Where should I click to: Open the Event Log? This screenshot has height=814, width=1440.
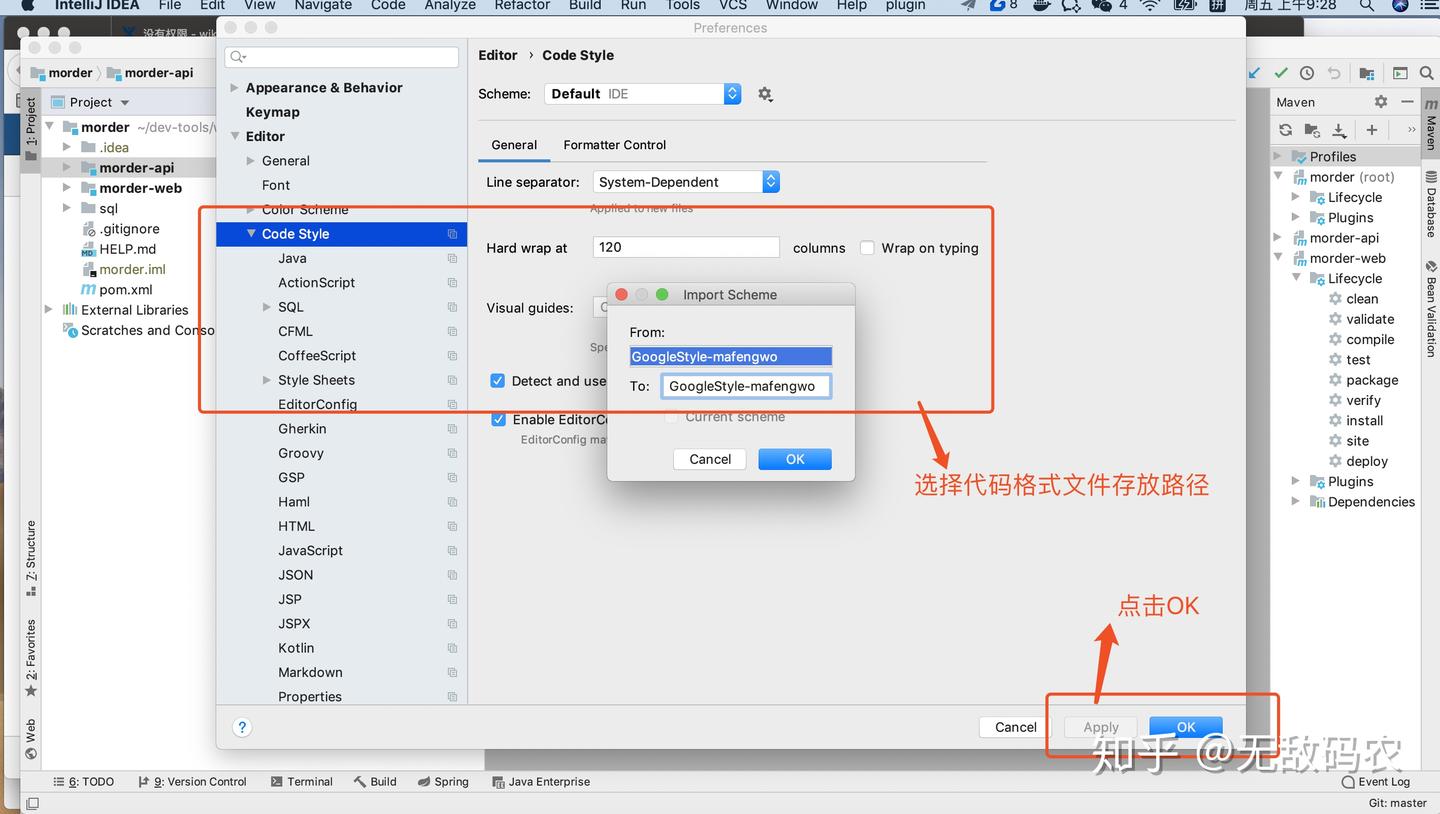tap(1376, 782)
